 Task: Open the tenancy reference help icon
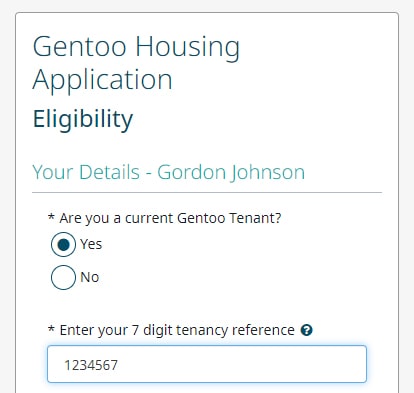point(306,330)
